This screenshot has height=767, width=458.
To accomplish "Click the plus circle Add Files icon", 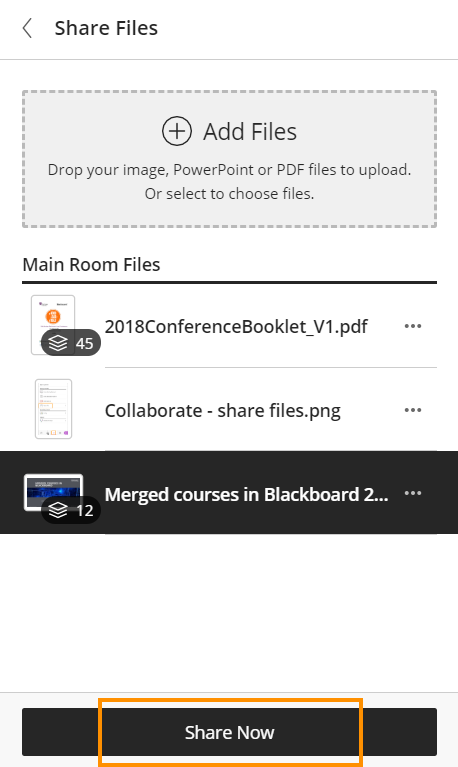I will click(x=177, y=131).
